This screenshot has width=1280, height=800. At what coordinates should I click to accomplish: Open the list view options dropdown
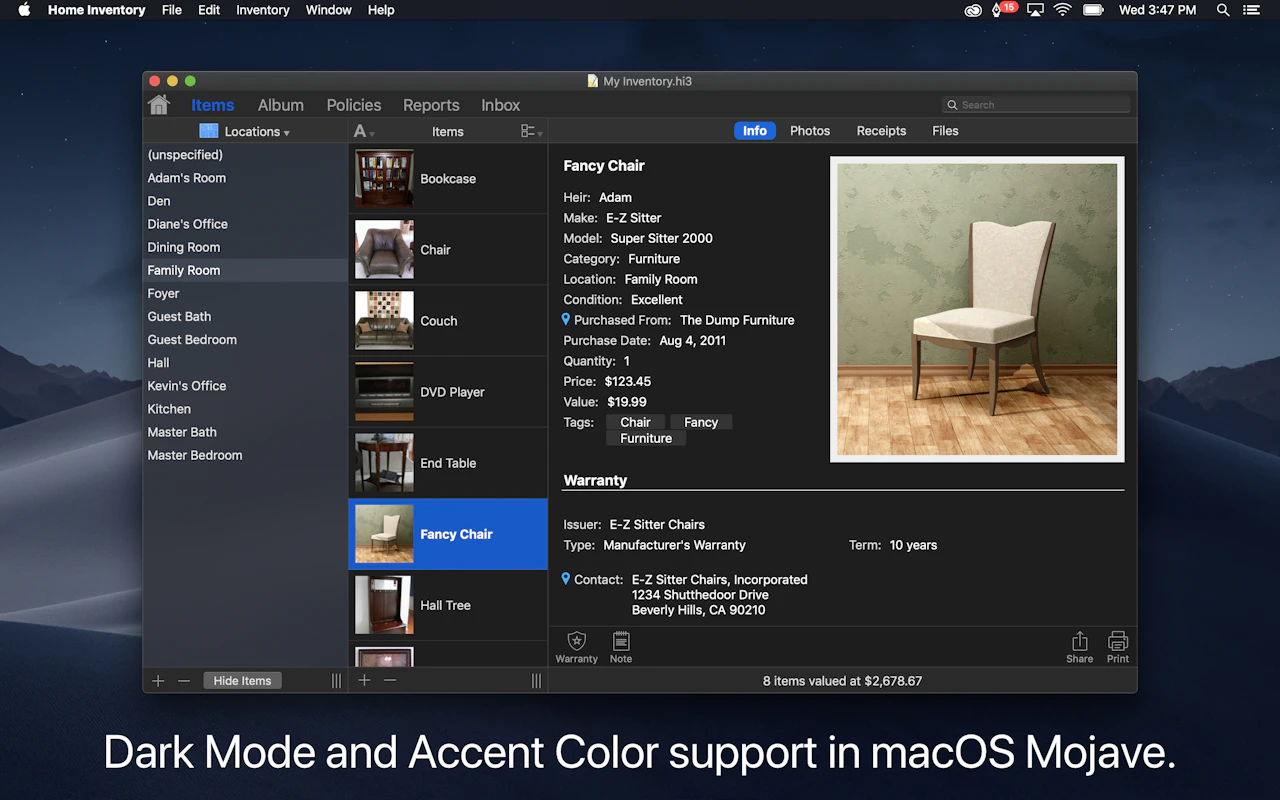[x=531, y=131]
